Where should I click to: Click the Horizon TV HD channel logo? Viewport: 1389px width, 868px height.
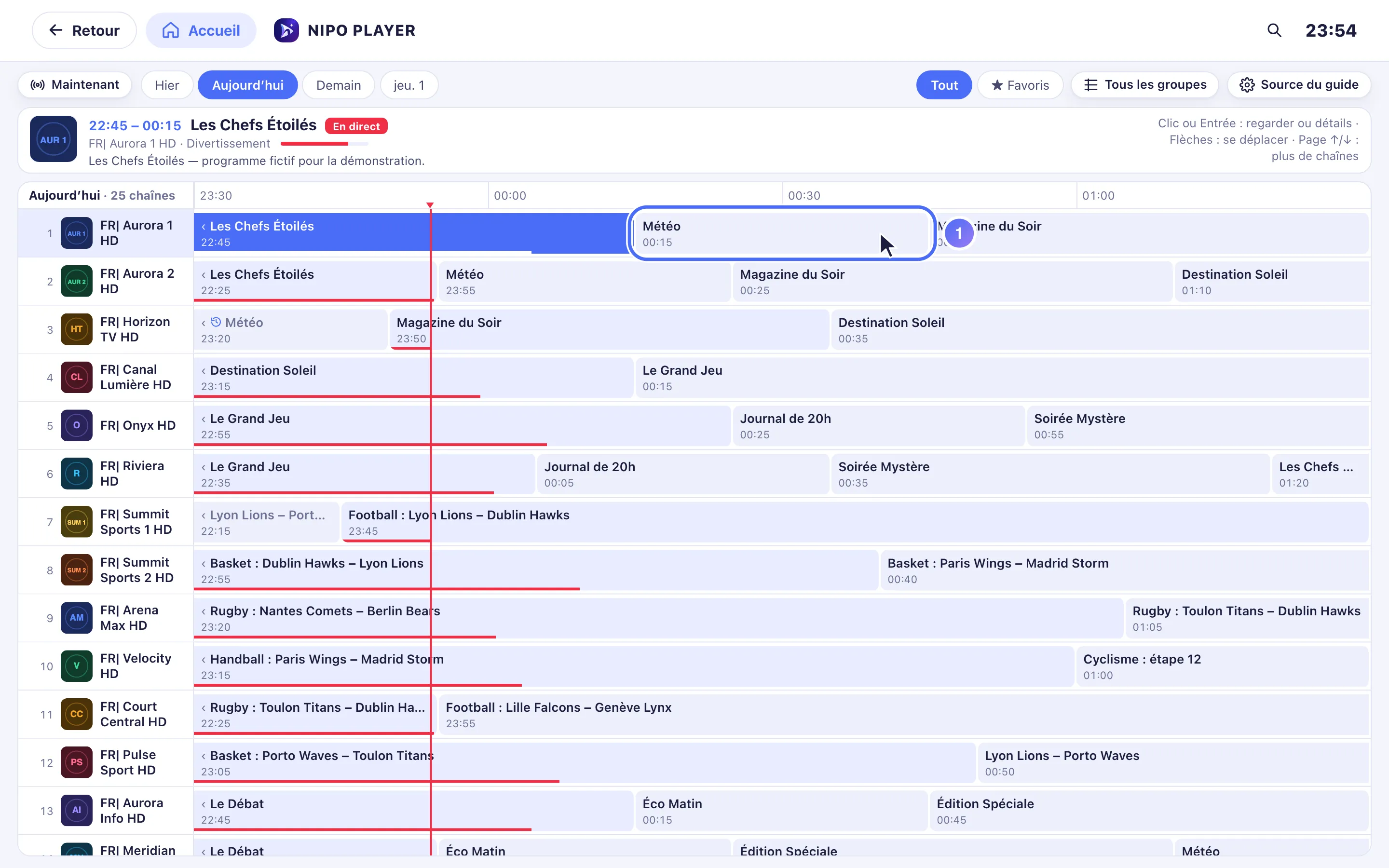(x=76, y=329)
